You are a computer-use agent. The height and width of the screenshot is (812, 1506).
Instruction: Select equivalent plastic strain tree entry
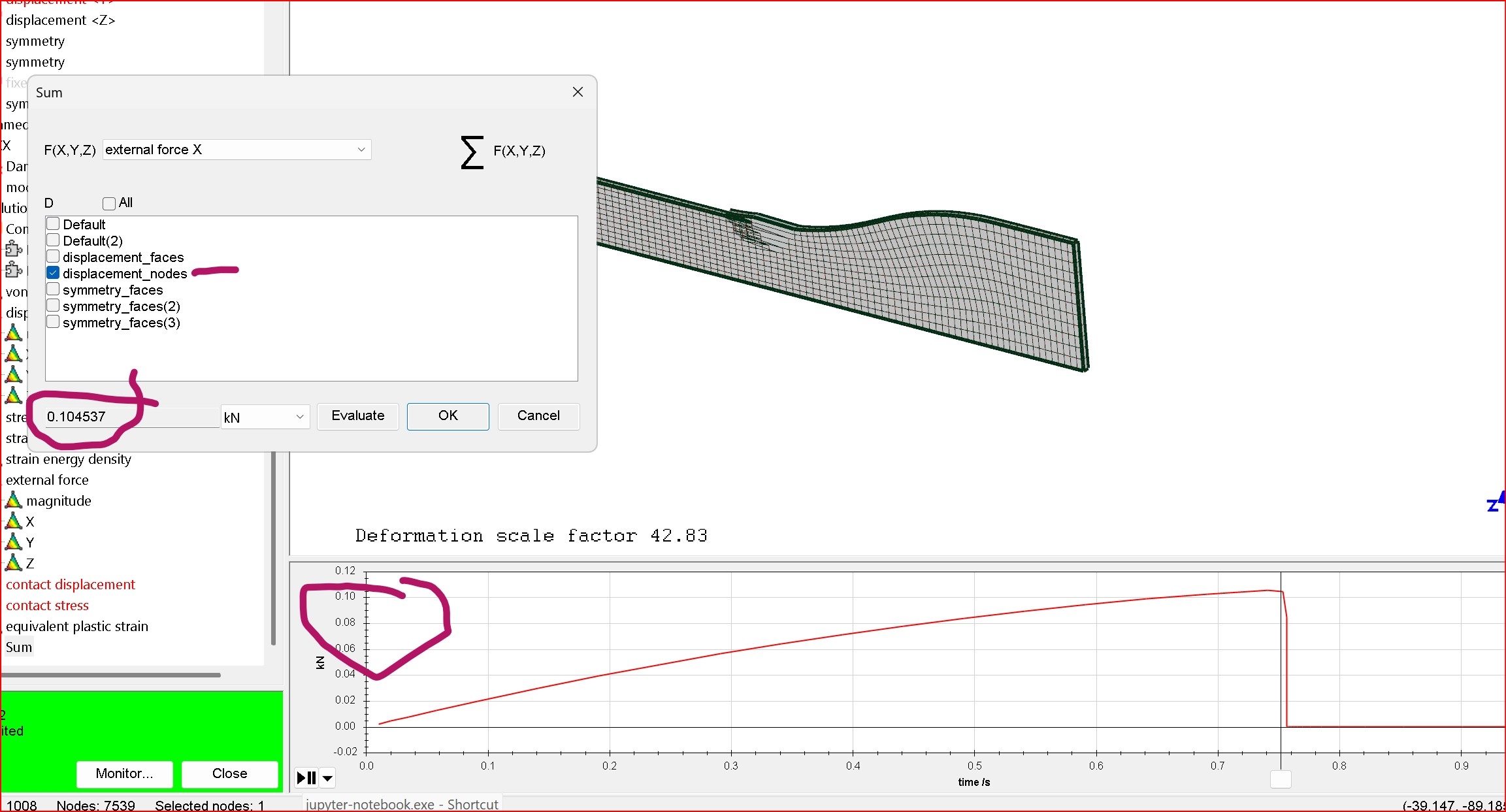tap(77, 626)
